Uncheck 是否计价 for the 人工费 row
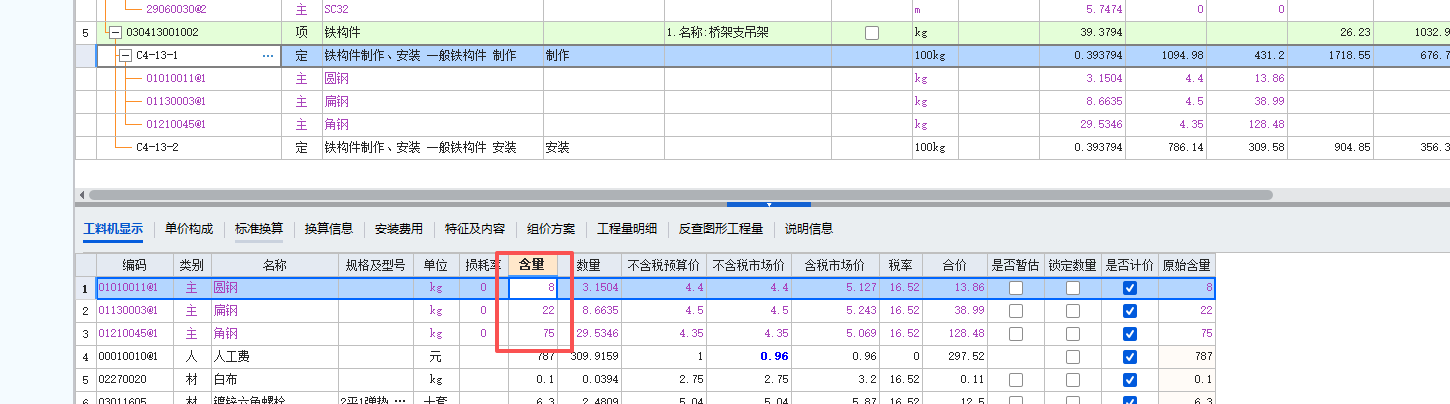 [1130, 357]
